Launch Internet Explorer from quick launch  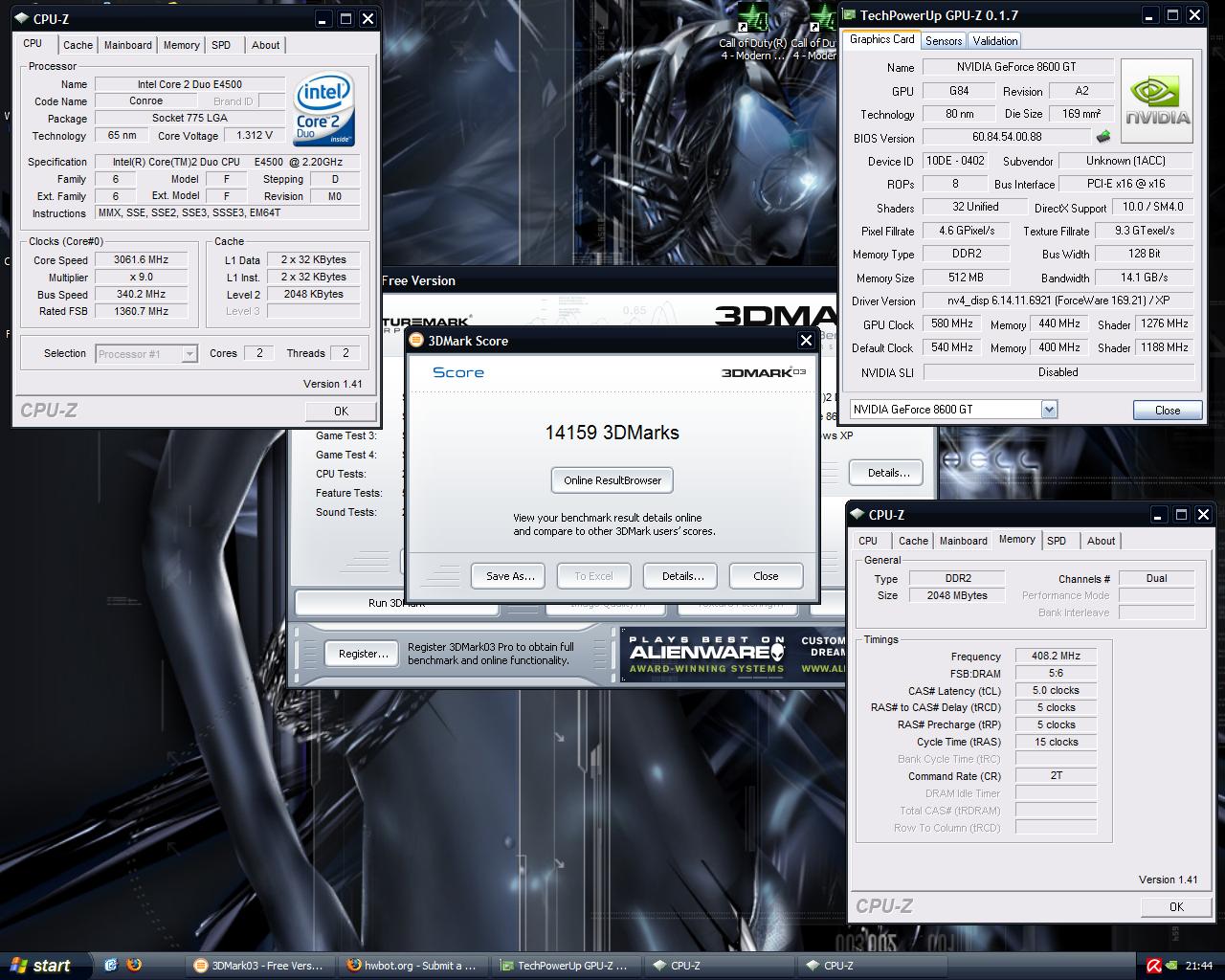tap(110, 965)
